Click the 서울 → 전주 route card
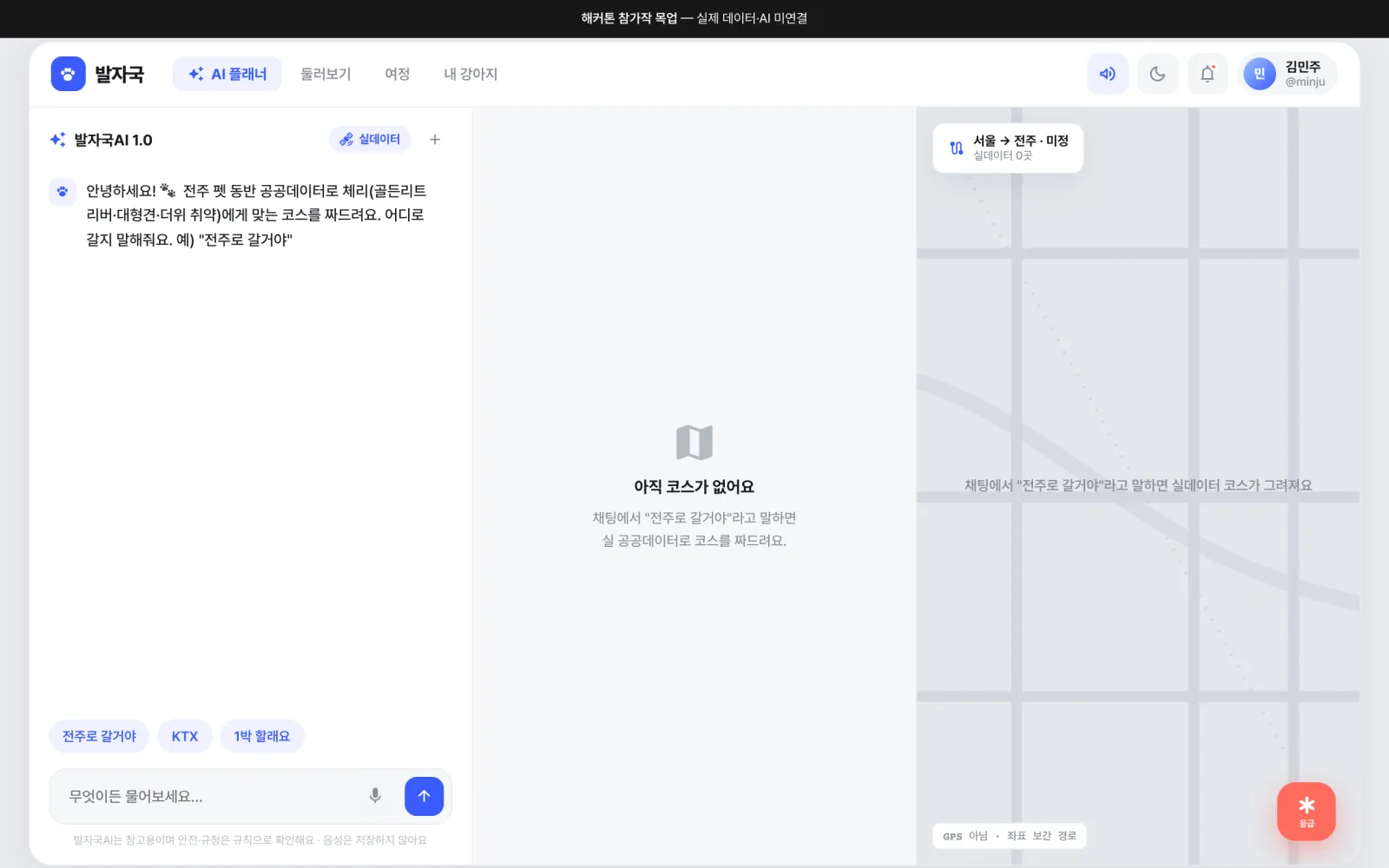Viewport: 1389px width, 868px height. pos(1008,148)
